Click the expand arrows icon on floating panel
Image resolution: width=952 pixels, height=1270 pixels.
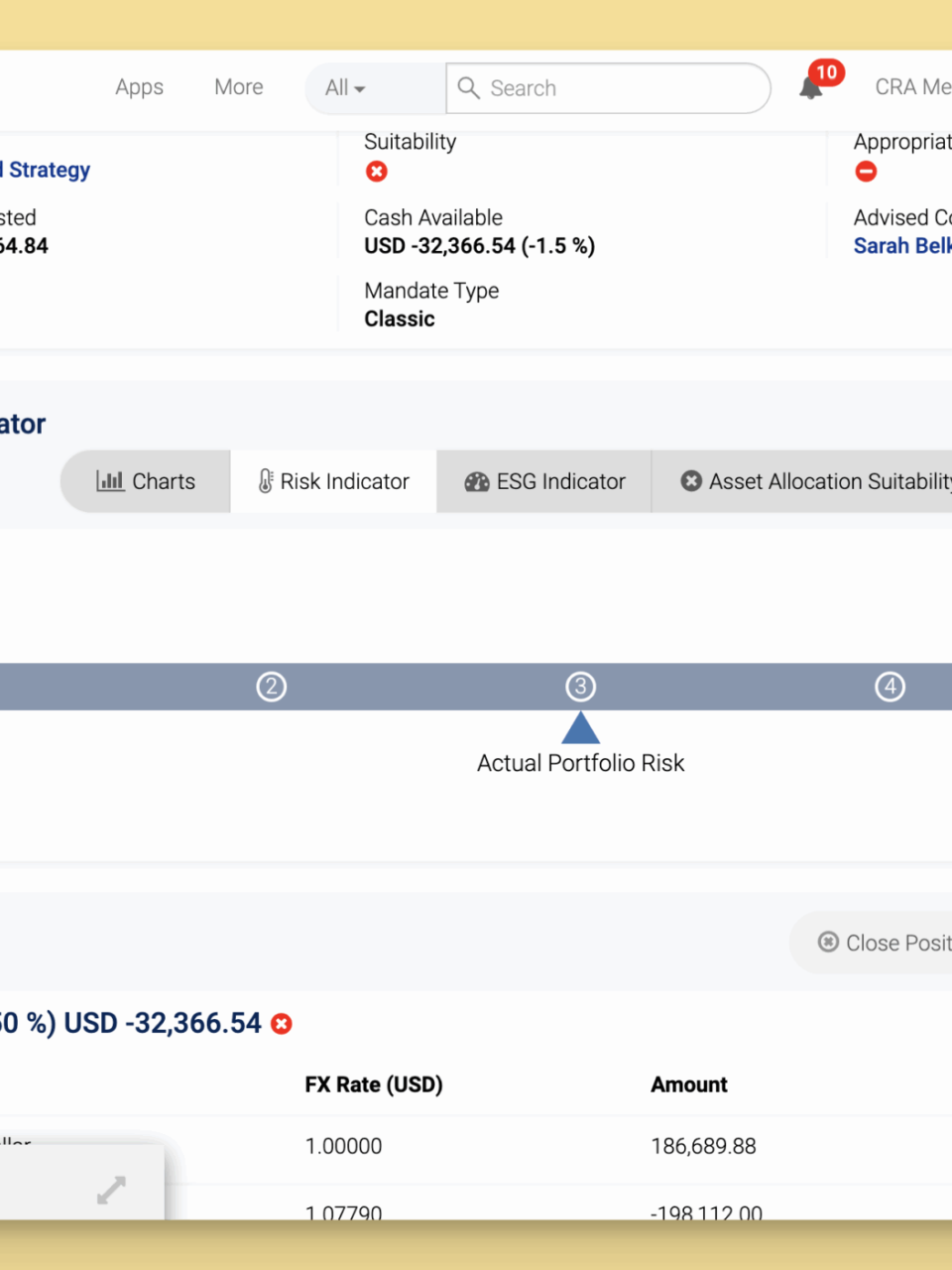pyautogui.click(x=111, y=1190)
